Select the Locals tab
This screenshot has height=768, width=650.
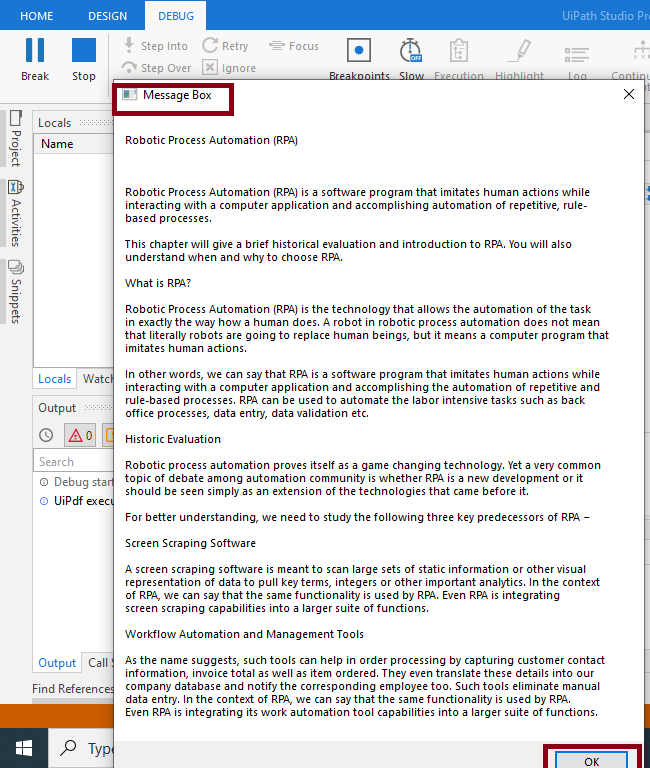(x=54, y=379)
